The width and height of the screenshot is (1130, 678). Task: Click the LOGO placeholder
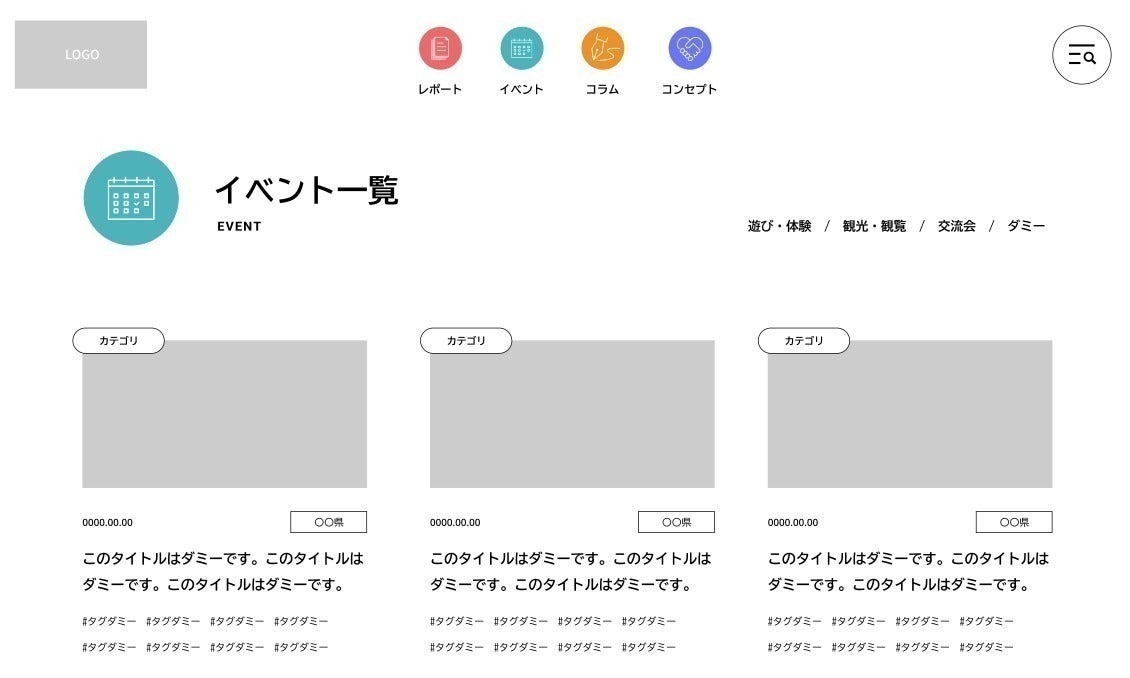81,55
